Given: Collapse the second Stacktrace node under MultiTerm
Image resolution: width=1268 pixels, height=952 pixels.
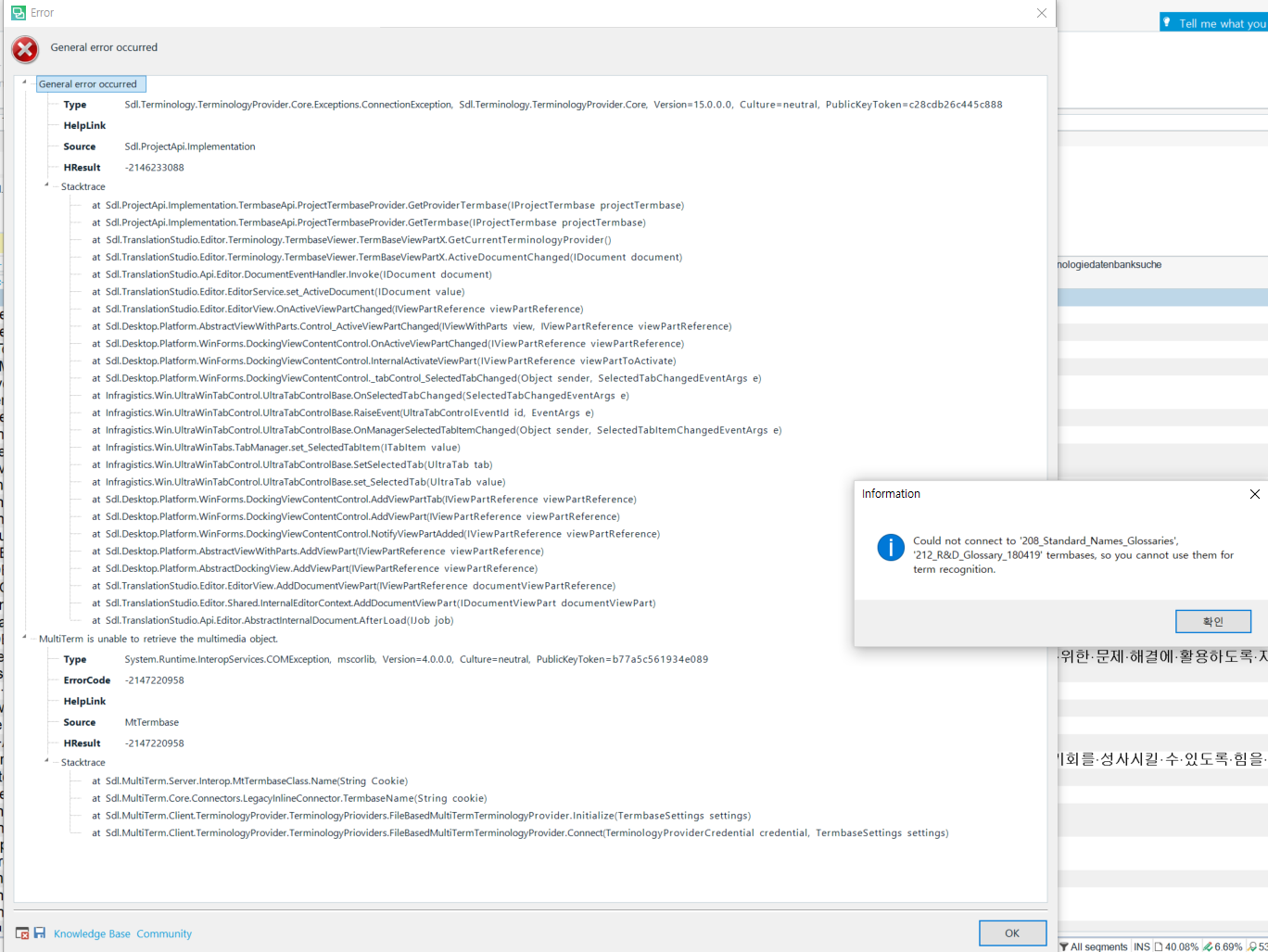Looking at the screenshot, I should pyautogui.click(x=47, y=761).
